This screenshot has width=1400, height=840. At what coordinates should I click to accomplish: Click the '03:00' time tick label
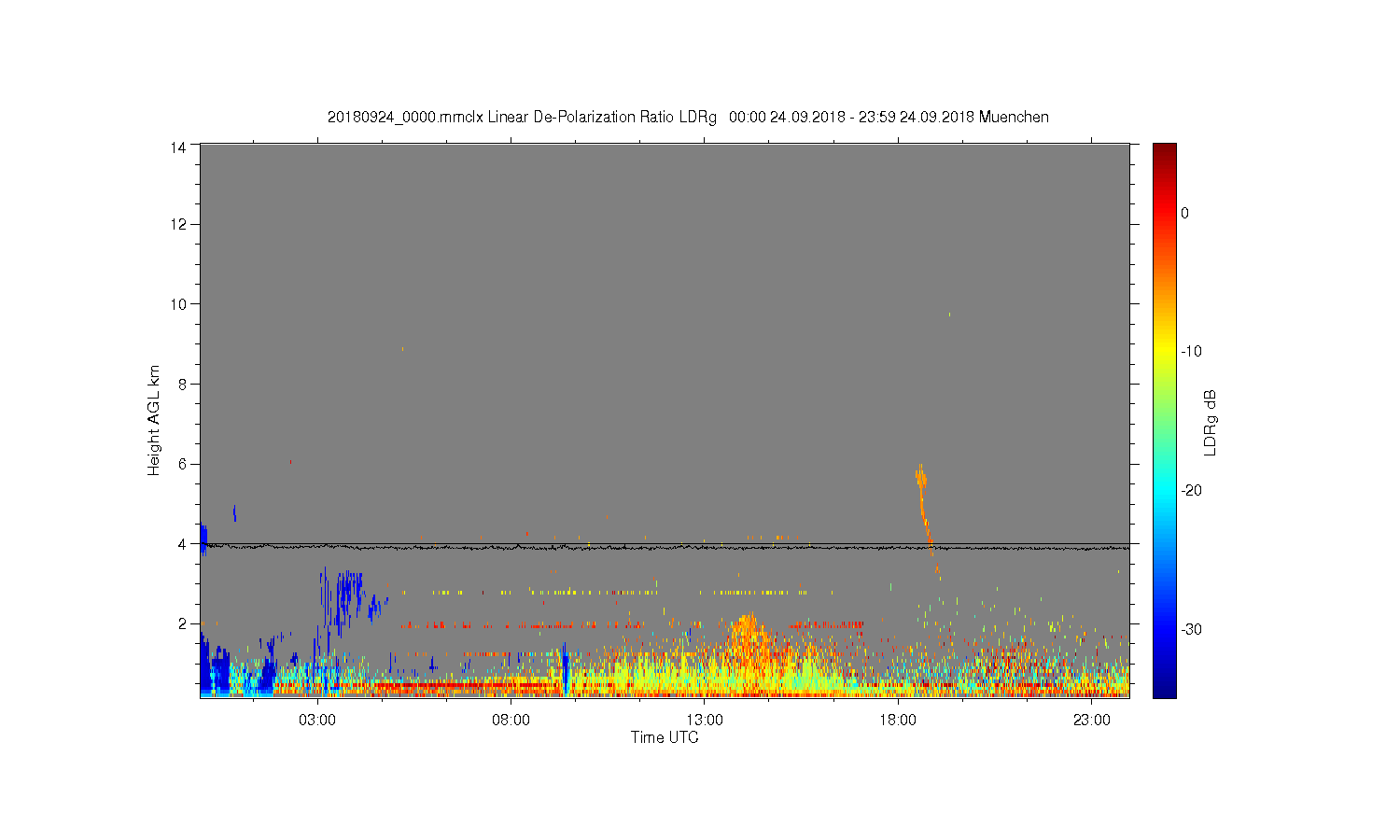point(317,721)
